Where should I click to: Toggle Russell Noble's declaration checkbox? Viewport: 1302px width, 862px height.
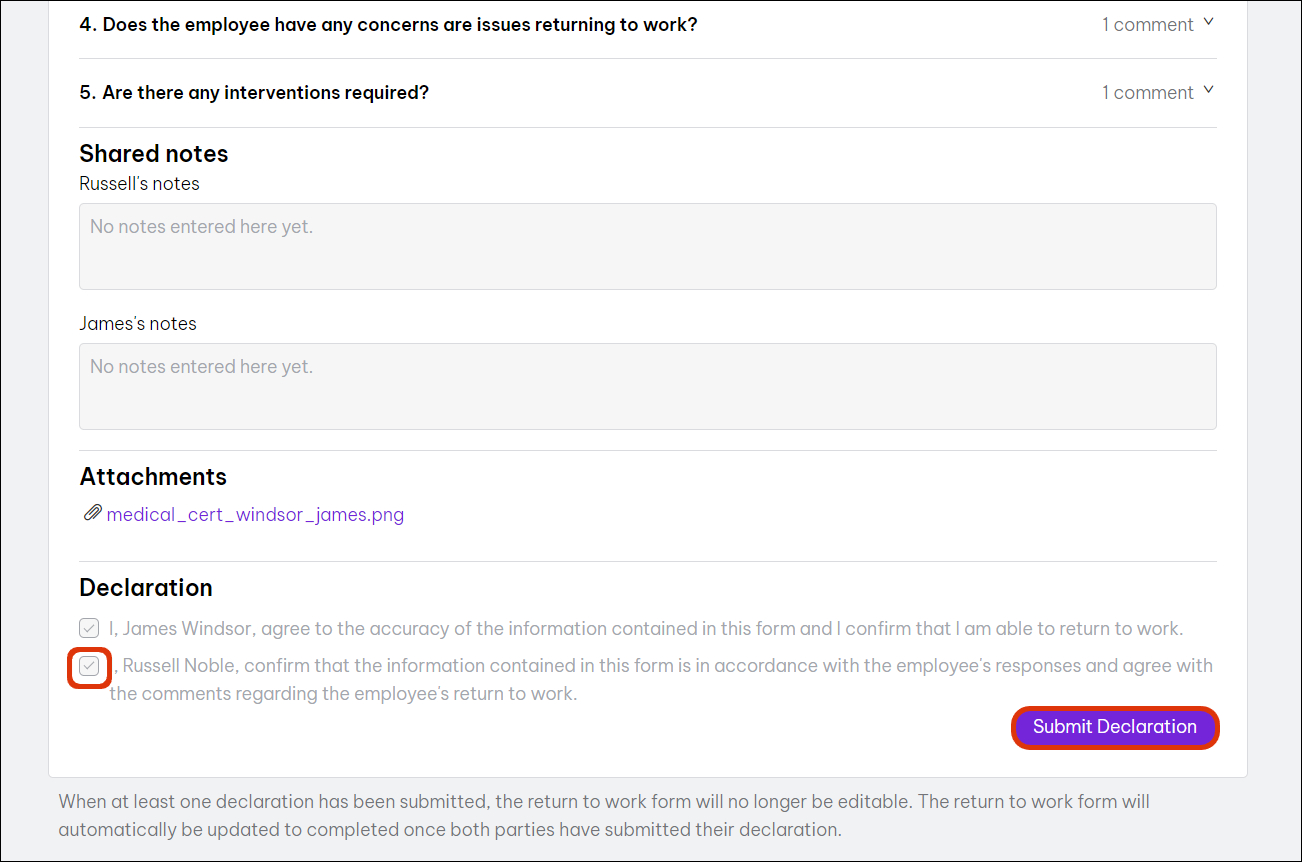(x=90, y=666)
